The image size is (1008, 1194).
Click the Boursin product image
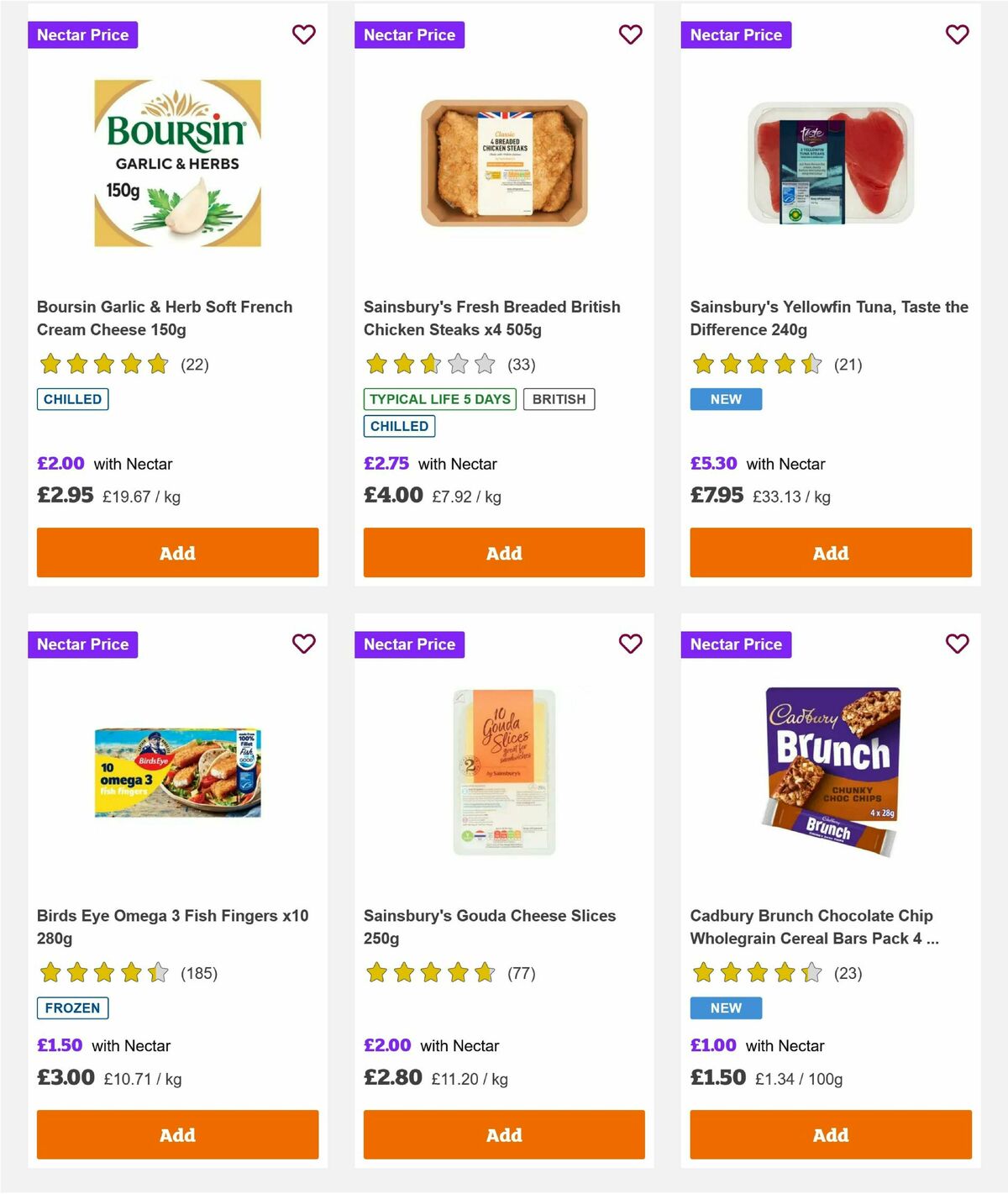click(177, 163)
